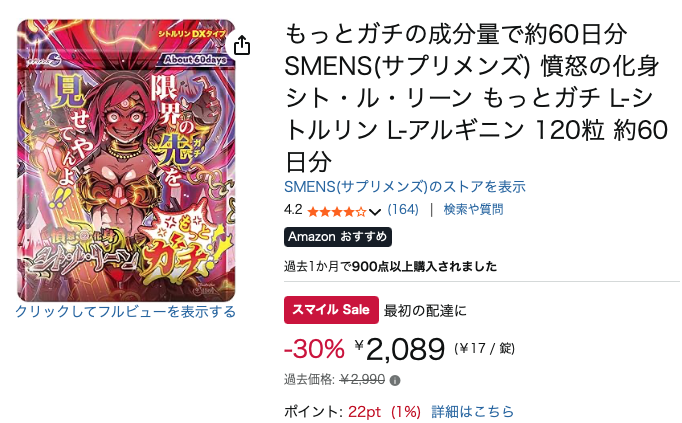The image size is (682, 423).
Task: Click the 4.2 rating number
Action: pos(293,210)
